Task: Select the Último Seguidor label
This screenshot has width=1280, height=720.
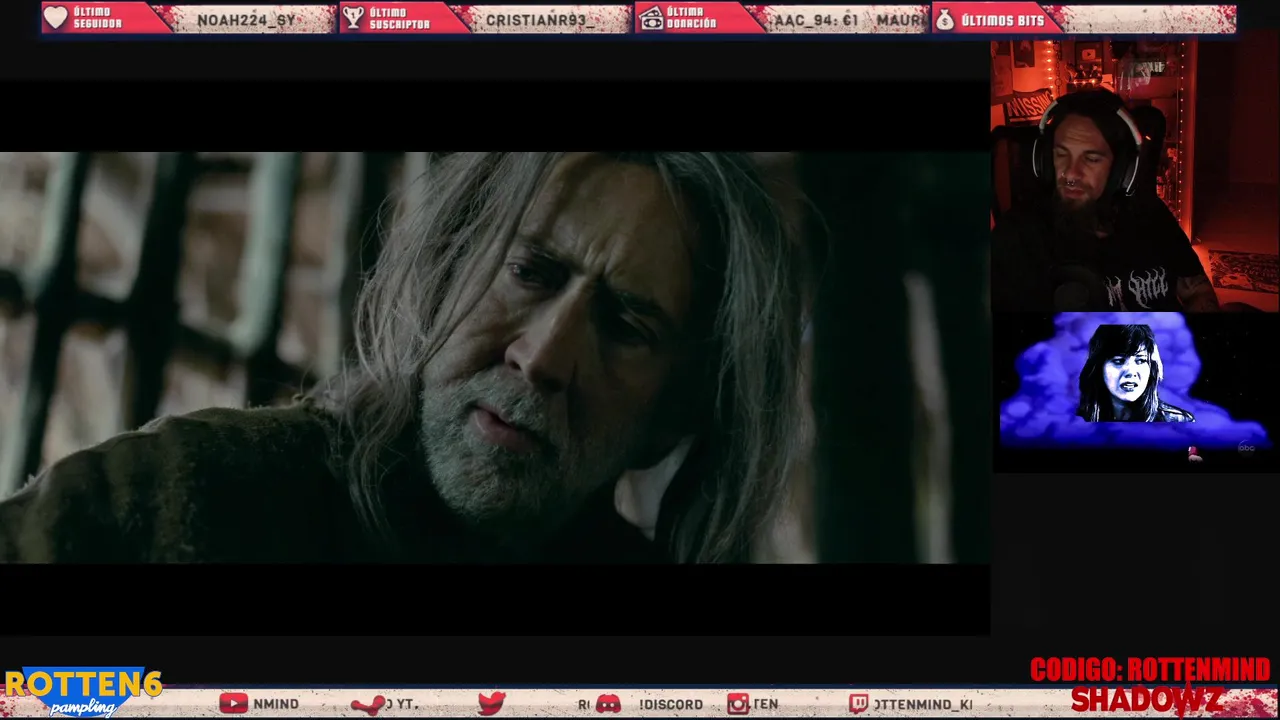Action: click(x=98, y=18)
